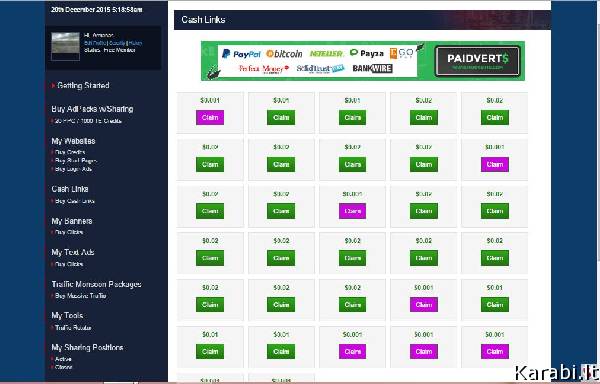This screenshot has width=600, height=384.
Task: Open Traffic Monsoon Packages
Action: (96, 284)
